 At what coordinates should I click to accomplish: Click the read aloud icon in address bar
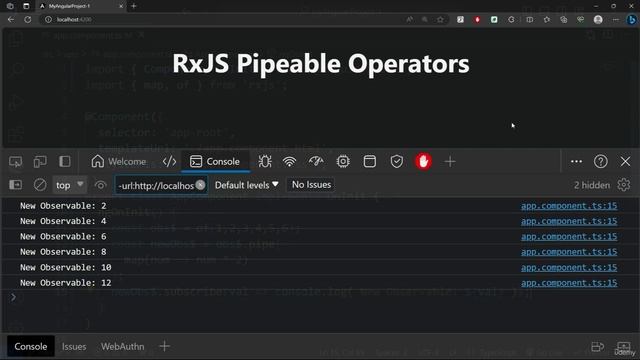(x=409, y=19)
